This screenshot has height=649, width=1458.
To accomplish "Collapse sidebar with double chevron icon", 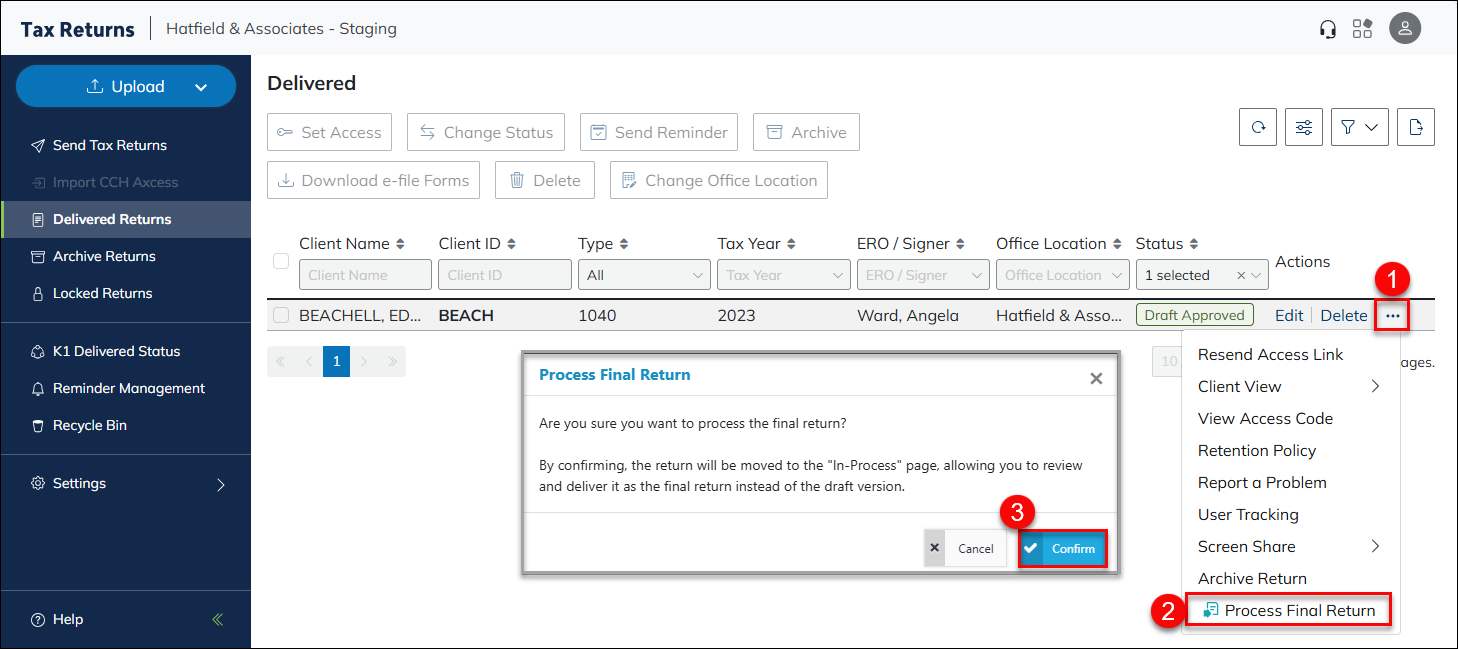I will pos(218,619).
